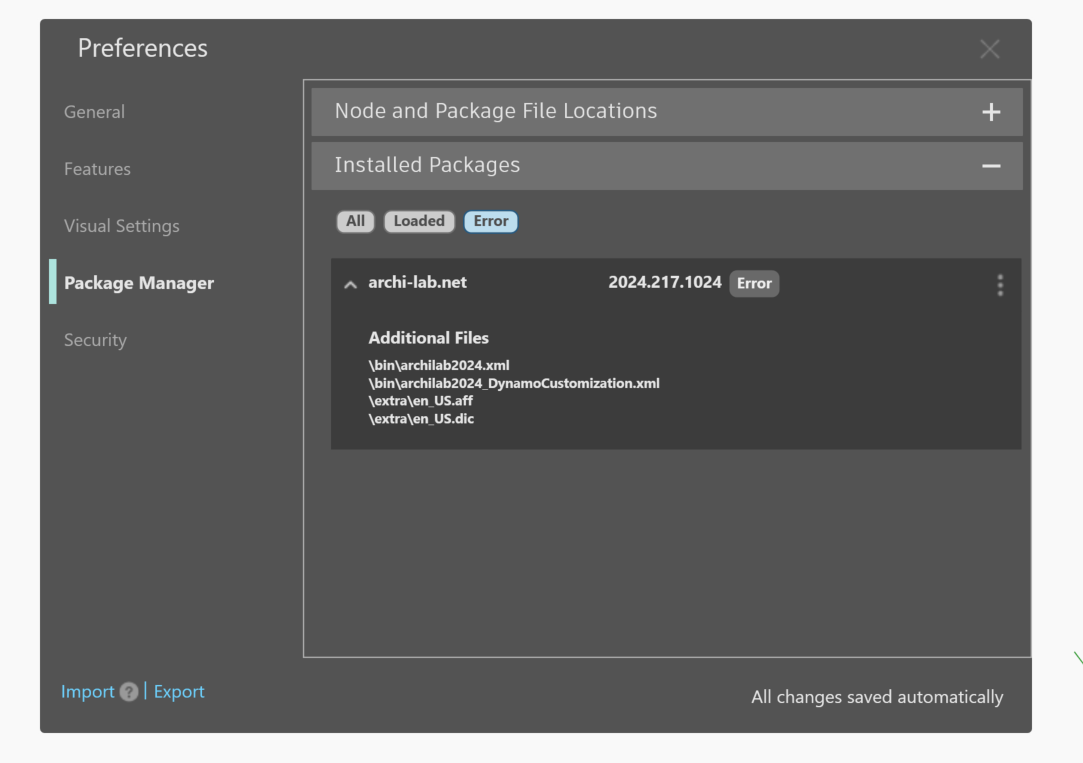The image size is (1083, 763).
Task: Open the Security preferences section
Action: [95, 340]
